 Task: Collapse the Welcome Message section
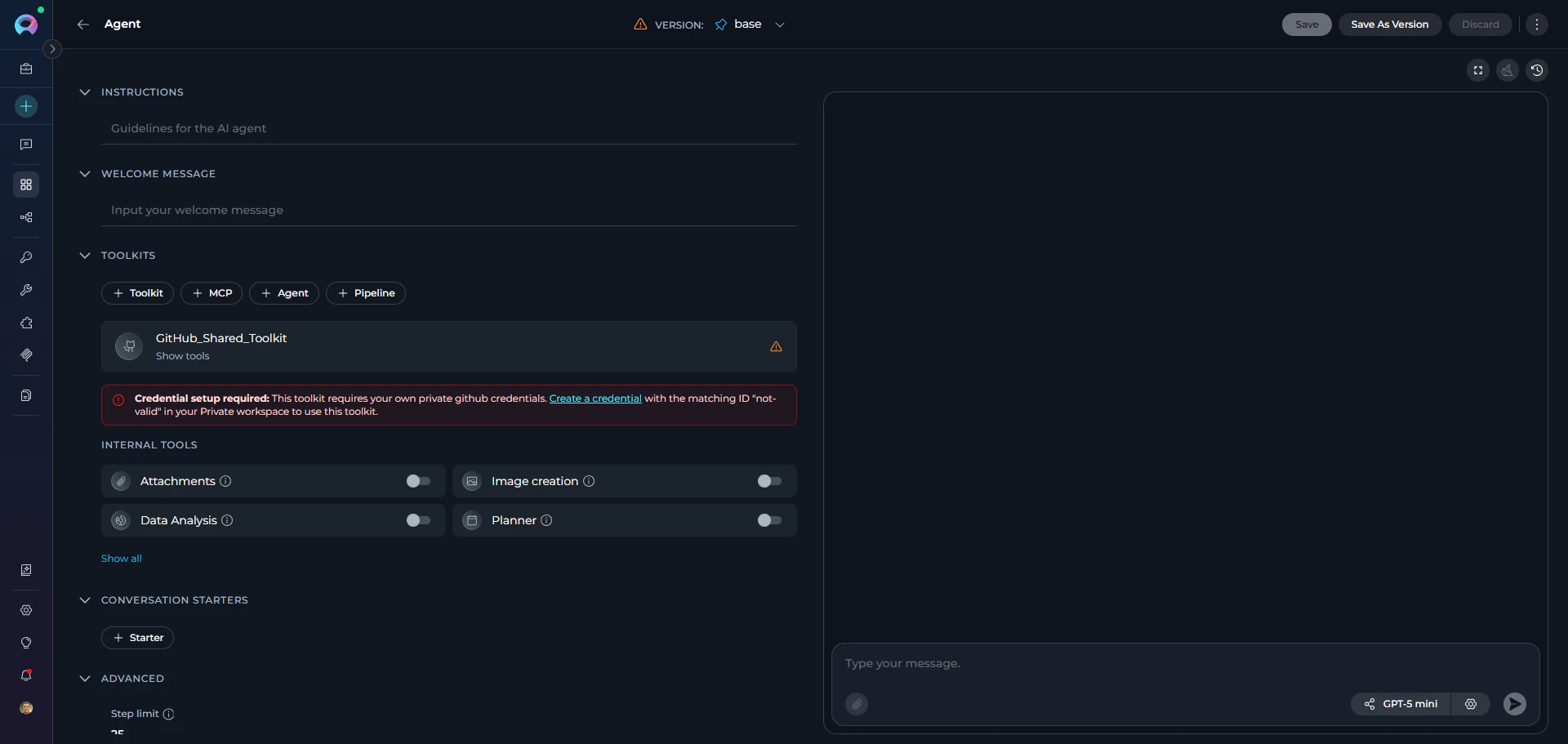[85, 174]
